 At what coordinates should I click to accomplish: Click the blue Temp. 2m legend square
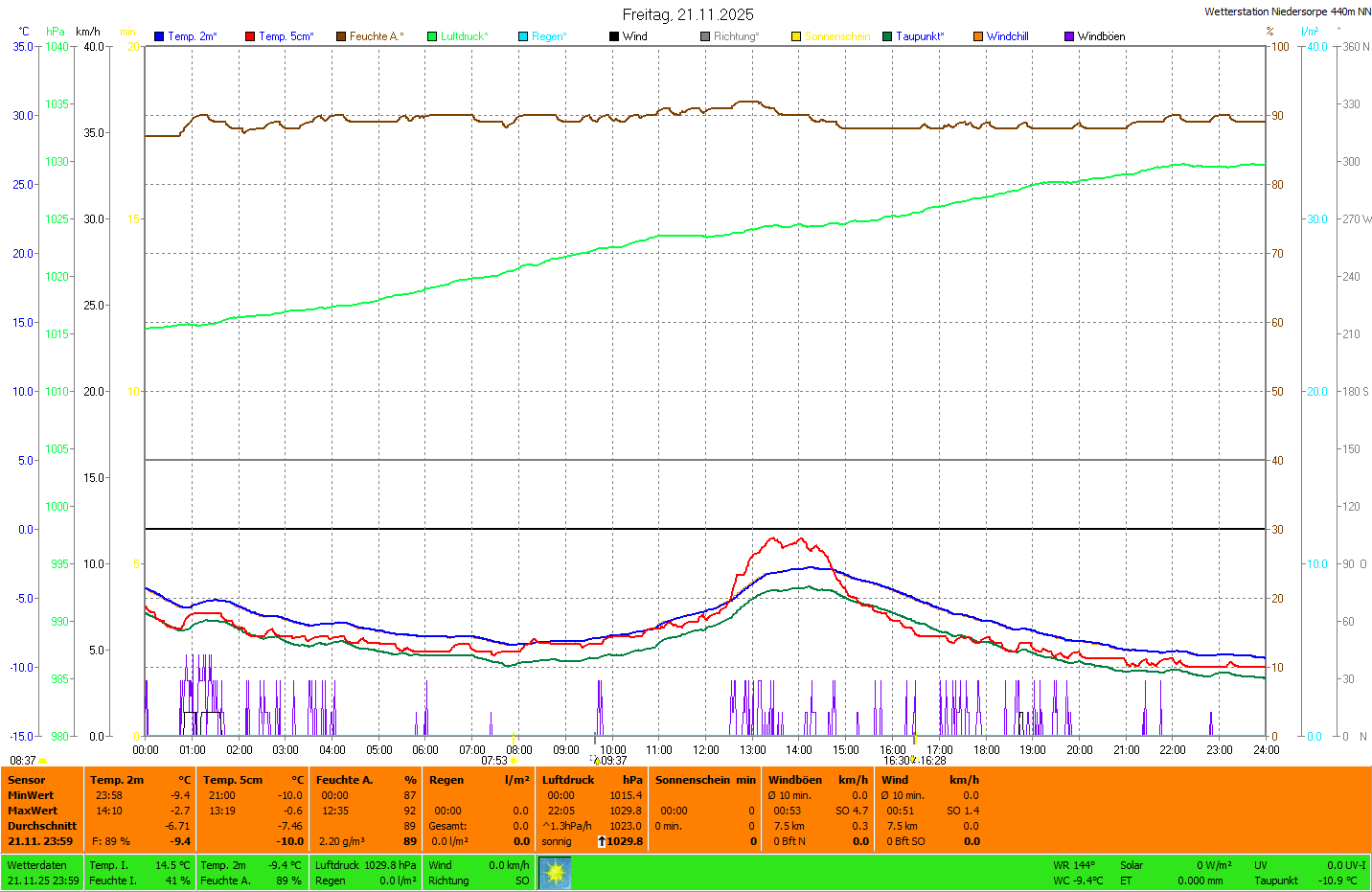pyautogui.click(x=159, y=36)
